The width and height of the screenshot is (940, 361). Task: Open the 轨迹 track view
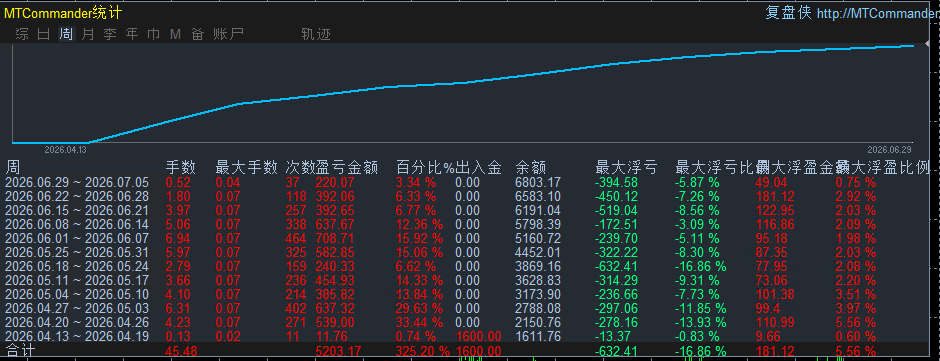pyautogui.click(x=316, y=34)
